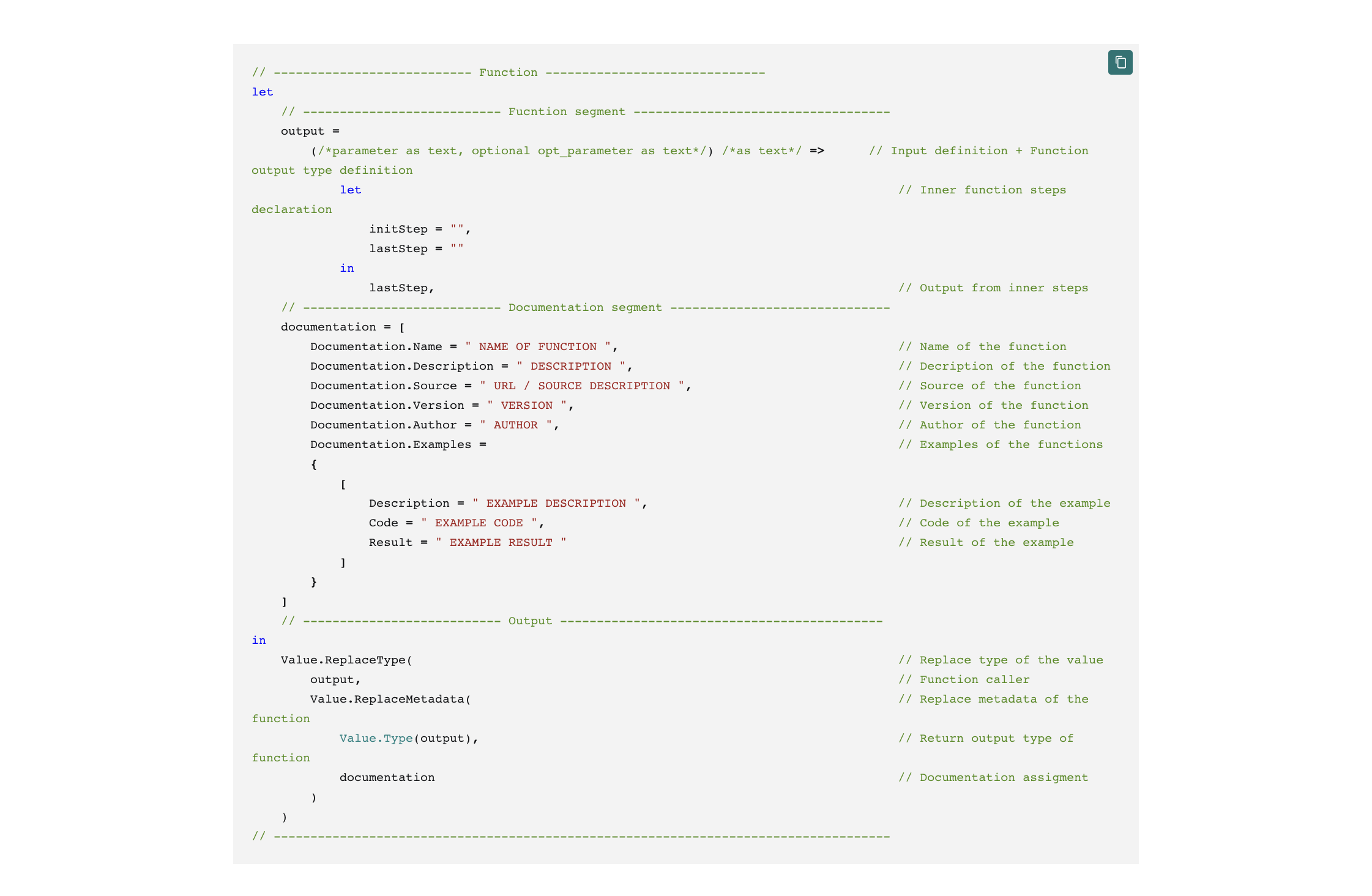Click the "// Function" header comment line

click(509, 72)
